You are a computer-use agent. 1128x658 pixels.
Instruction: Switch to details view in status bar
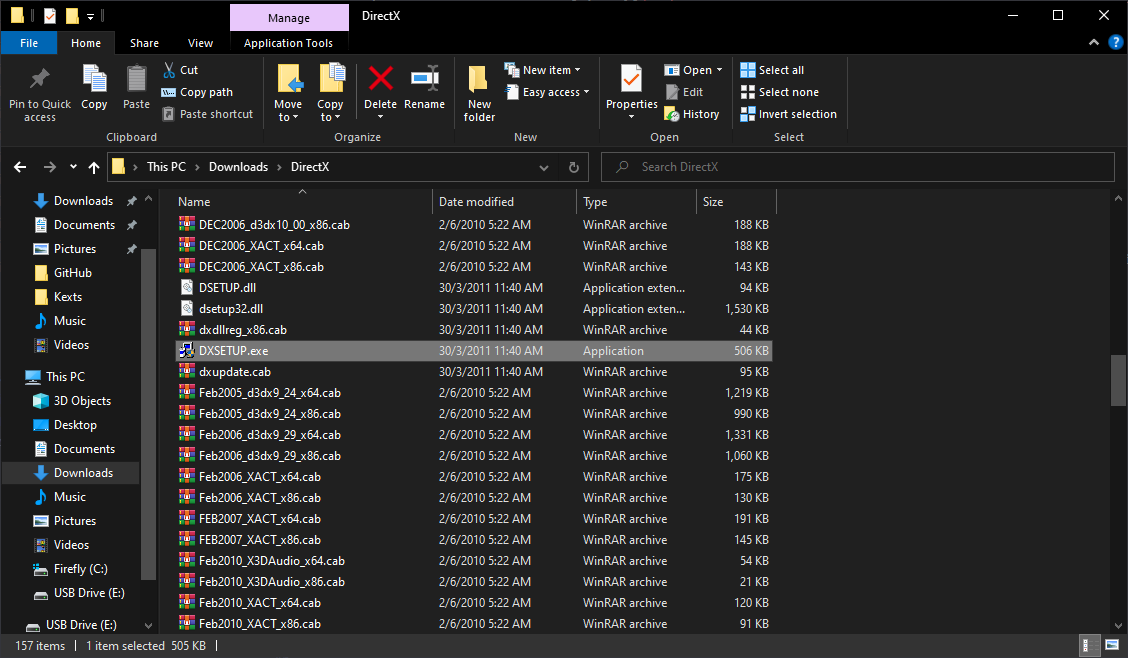[1088, 645]
